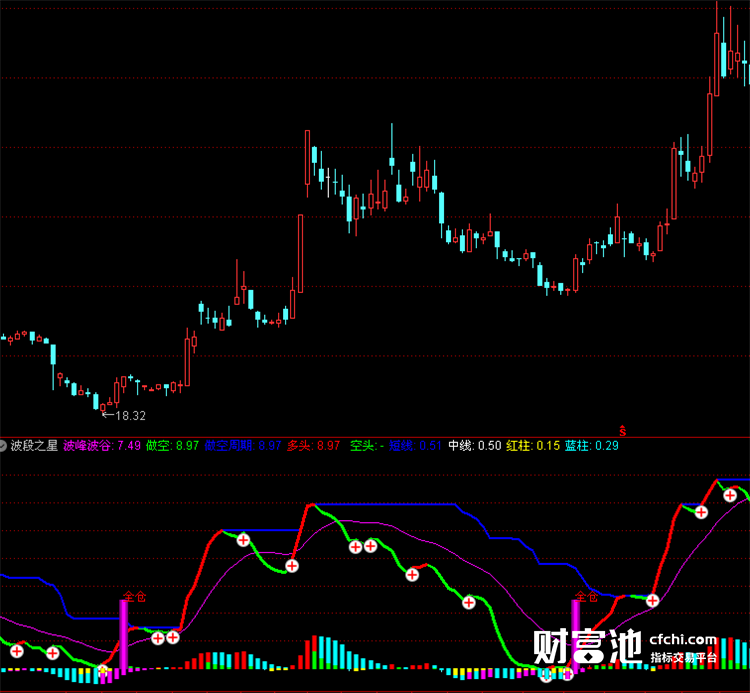The height and width of the screenshot is (693, 750).
Task: Toggle the green 做空 8.97 line legend
Action: [x=172, y=446]
